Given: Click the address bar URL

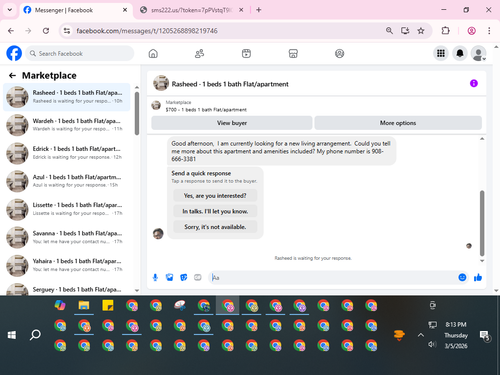Looking at the screenshot, I should point(147,31).
